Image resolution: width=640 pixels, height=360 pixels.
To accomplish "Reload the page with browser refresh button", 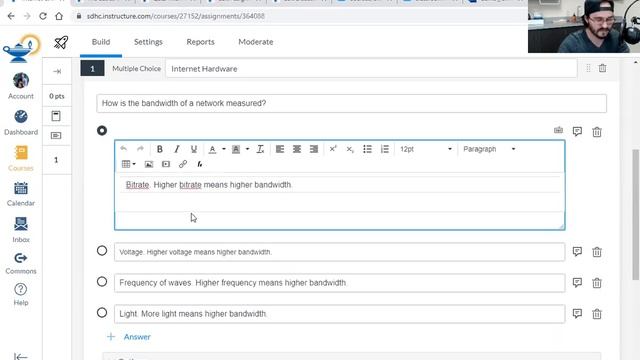I will [43, 16].
